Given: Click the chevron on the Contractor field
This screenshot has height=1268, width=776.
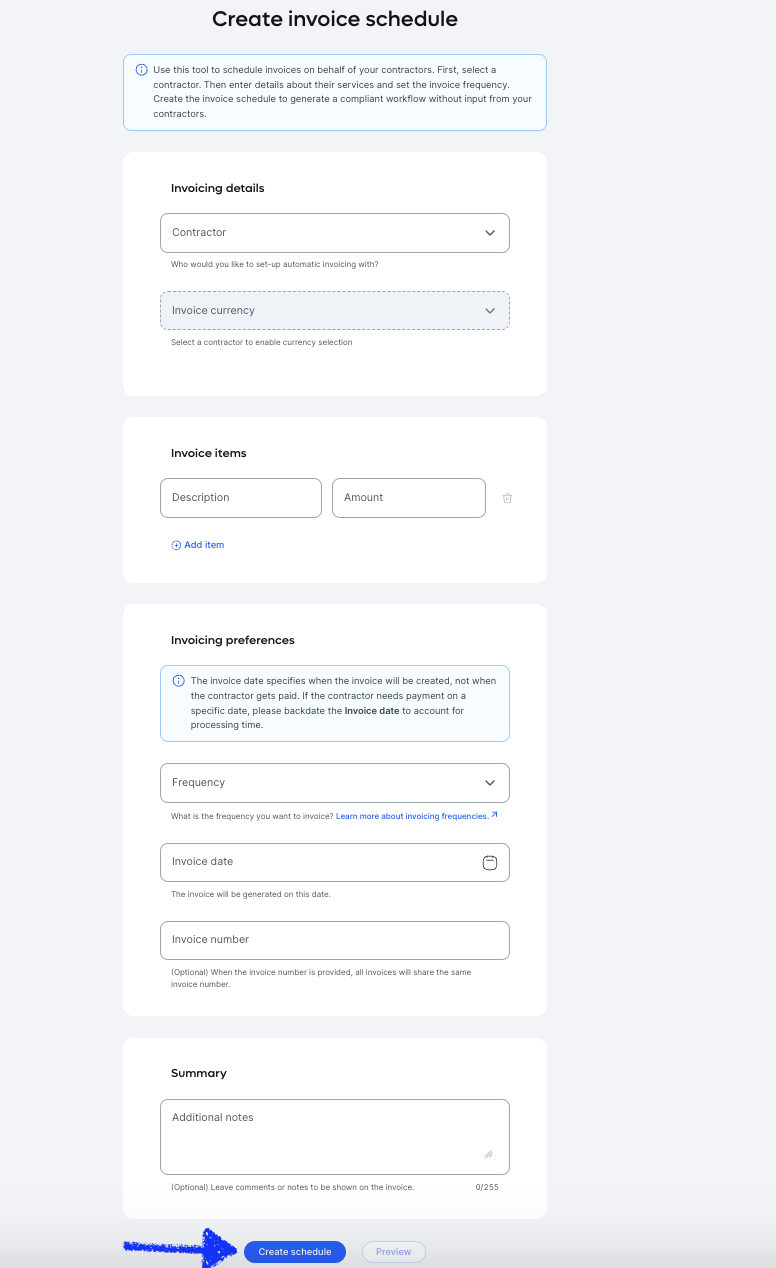Looking at the screenshot, I should tap(490, 232).
